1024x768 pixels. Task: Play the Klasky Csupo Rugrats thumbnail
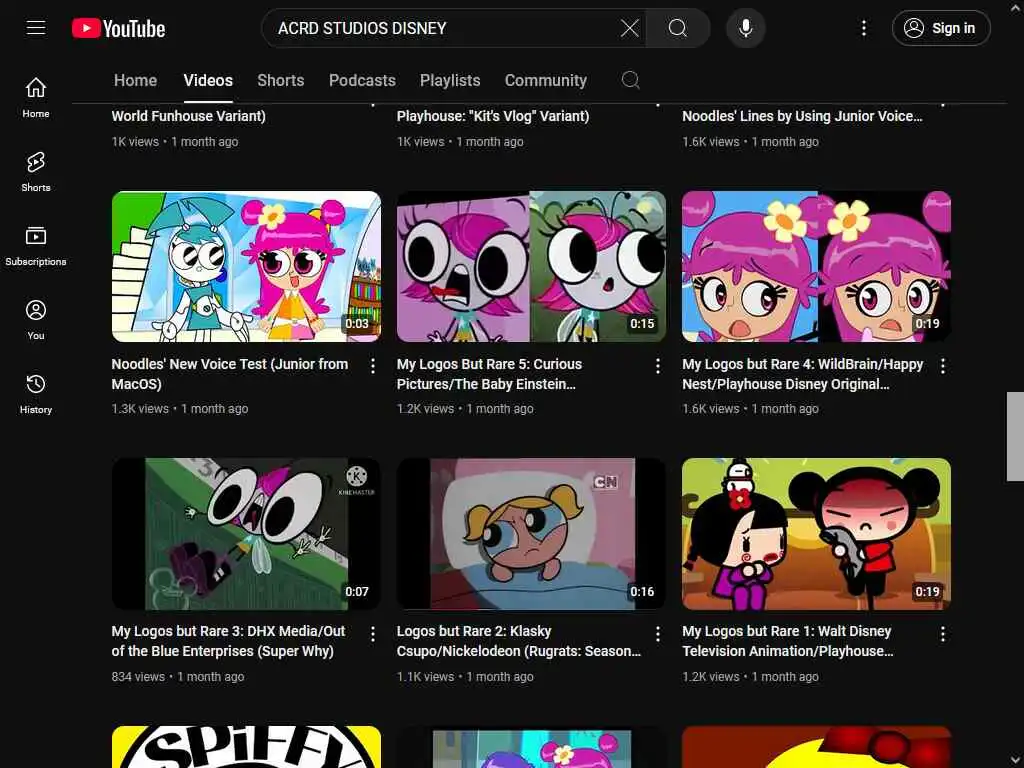tap(532, 534)
